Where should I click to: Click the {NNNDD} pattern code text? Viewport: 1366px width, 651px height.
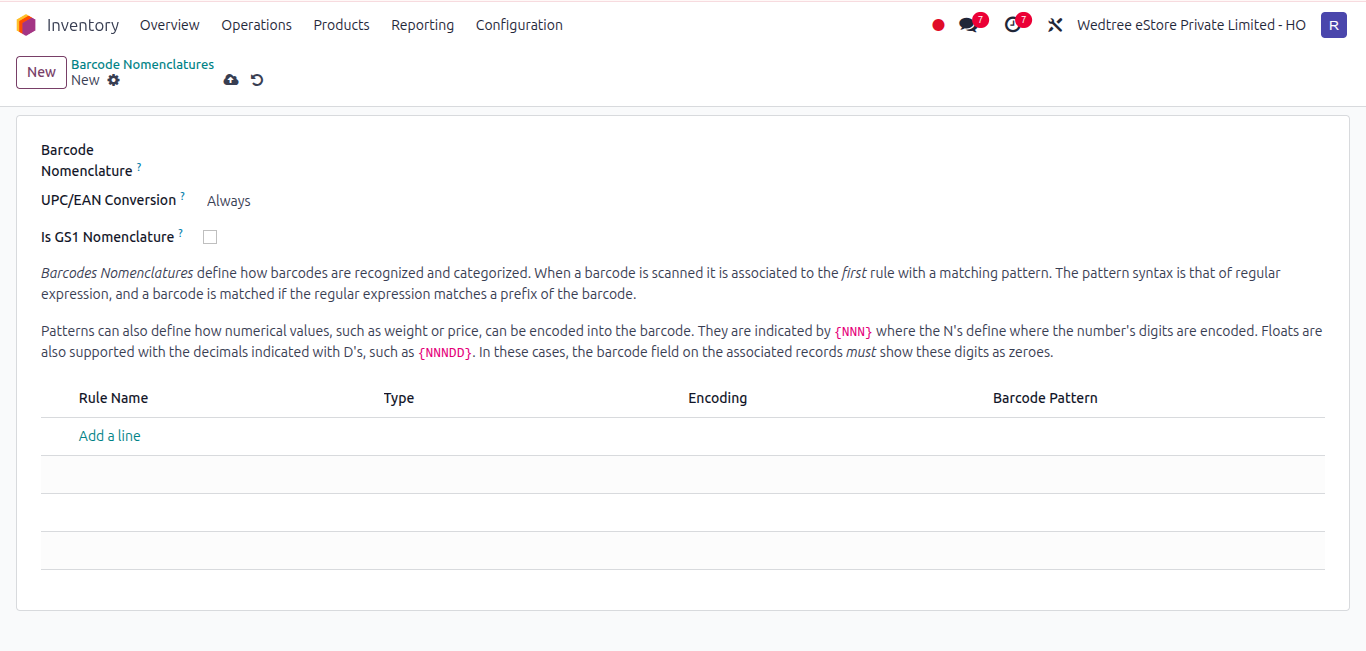(445, 353)
